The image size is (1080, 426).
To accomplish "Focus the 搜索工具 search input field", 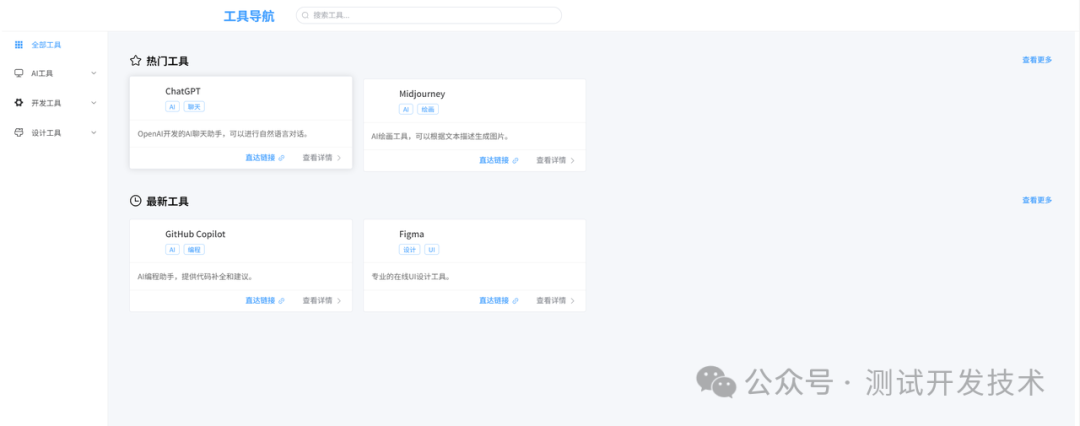I will [430, 15].
